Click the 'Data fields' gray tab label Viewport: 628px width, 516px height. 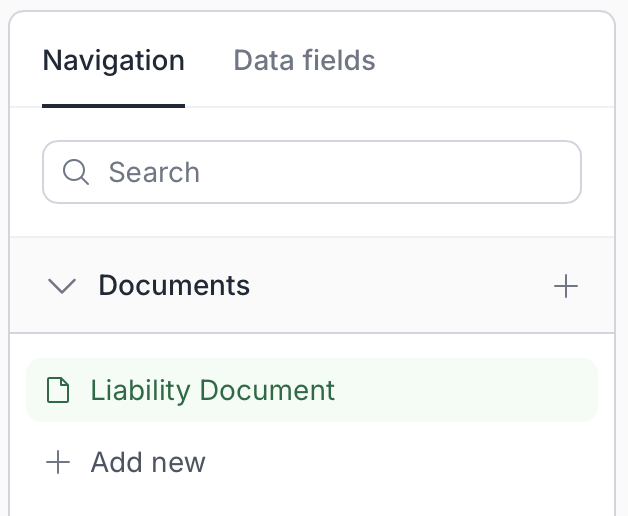[x=304, y=60]
